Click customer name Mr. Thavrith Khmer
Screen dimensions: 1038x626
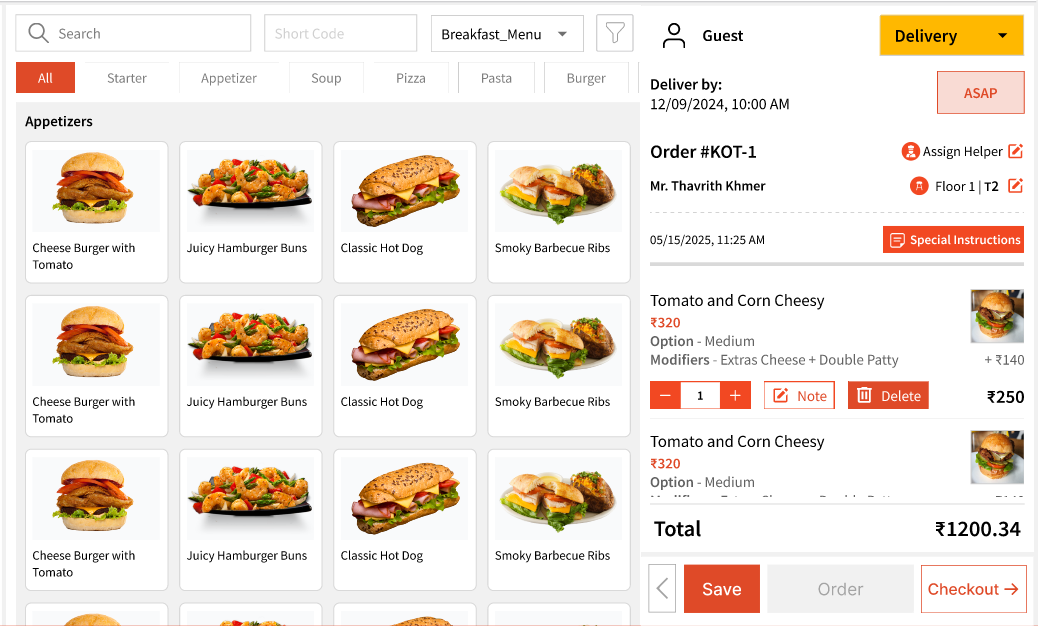[708, 186]
